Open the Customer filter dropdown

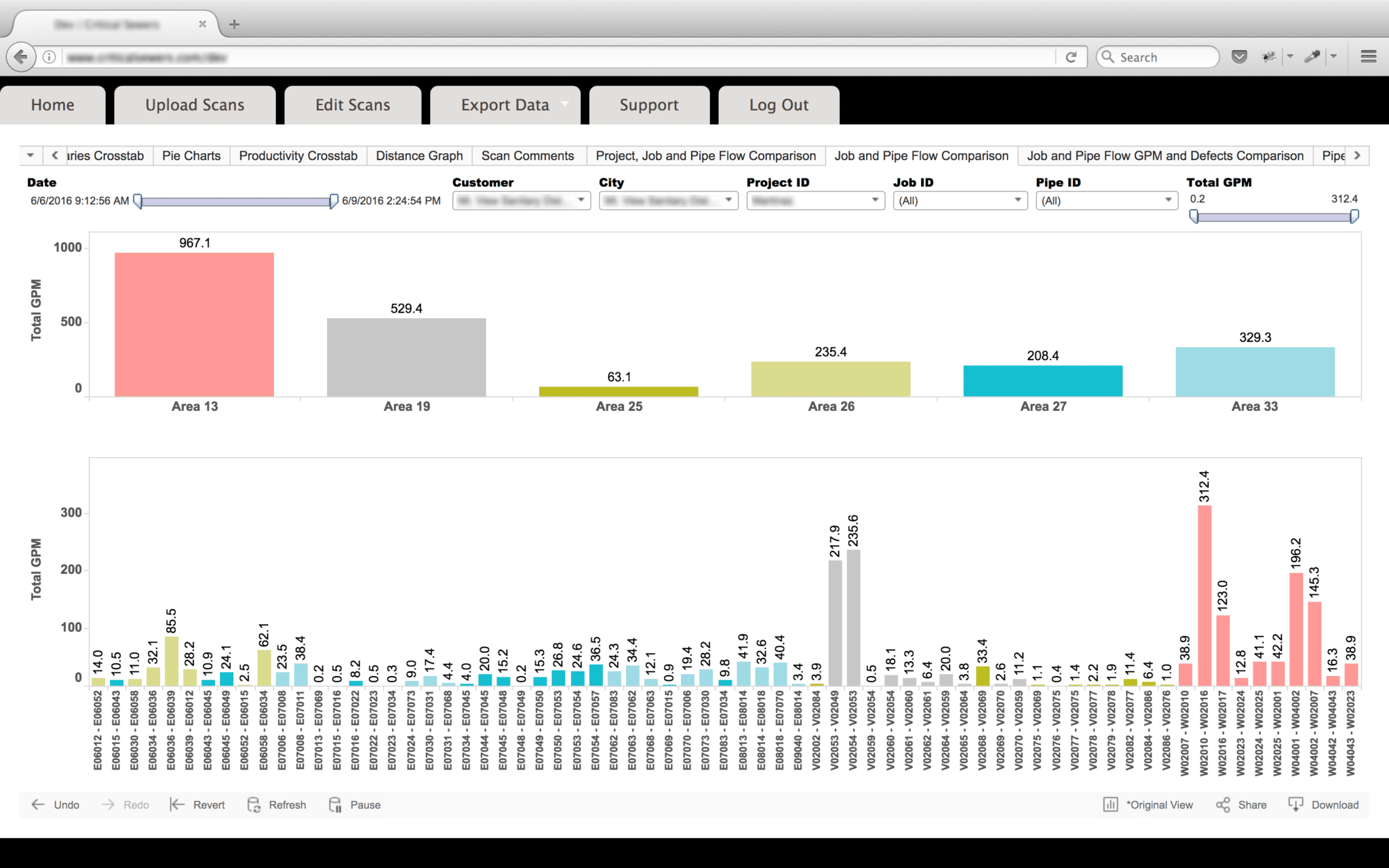[x=521, y=201]
